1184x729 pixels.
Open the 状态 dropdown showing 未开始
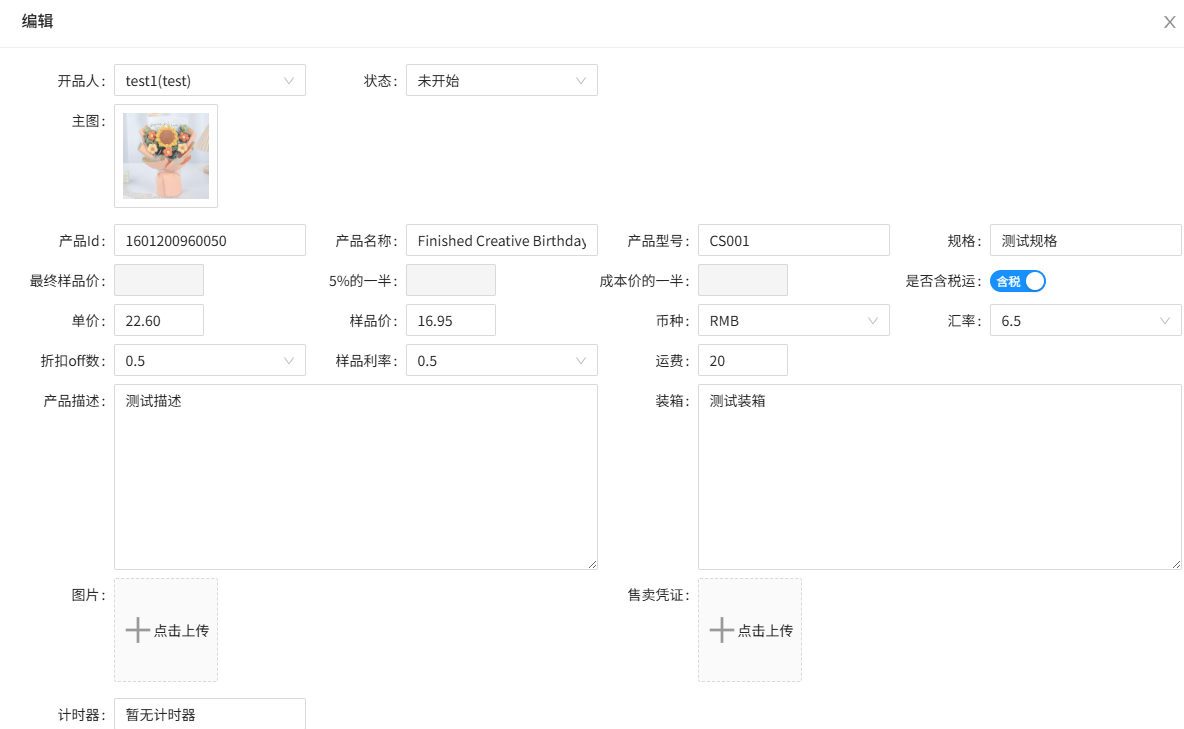coord(501,80)
